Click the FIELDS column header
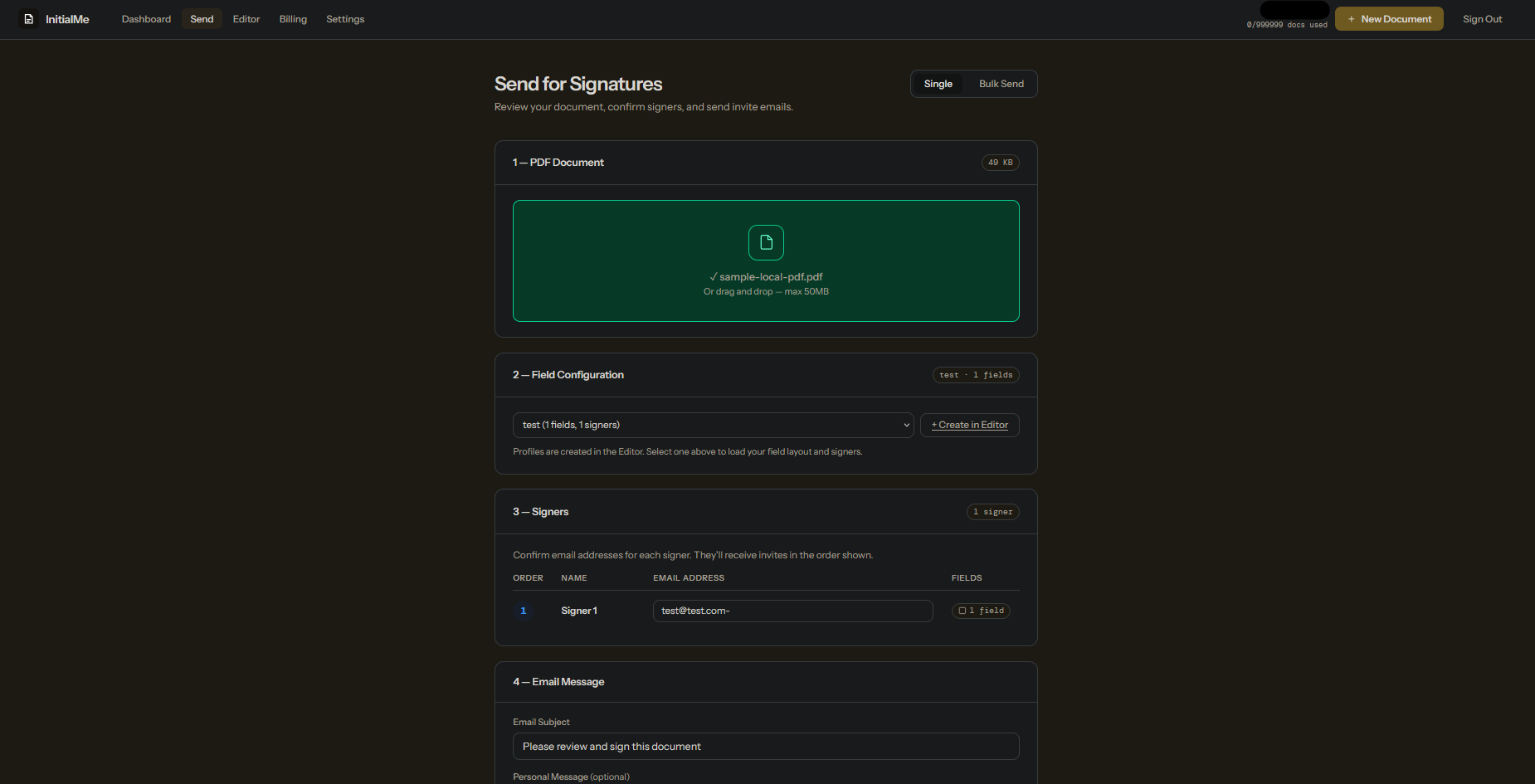 pos(967,578)
